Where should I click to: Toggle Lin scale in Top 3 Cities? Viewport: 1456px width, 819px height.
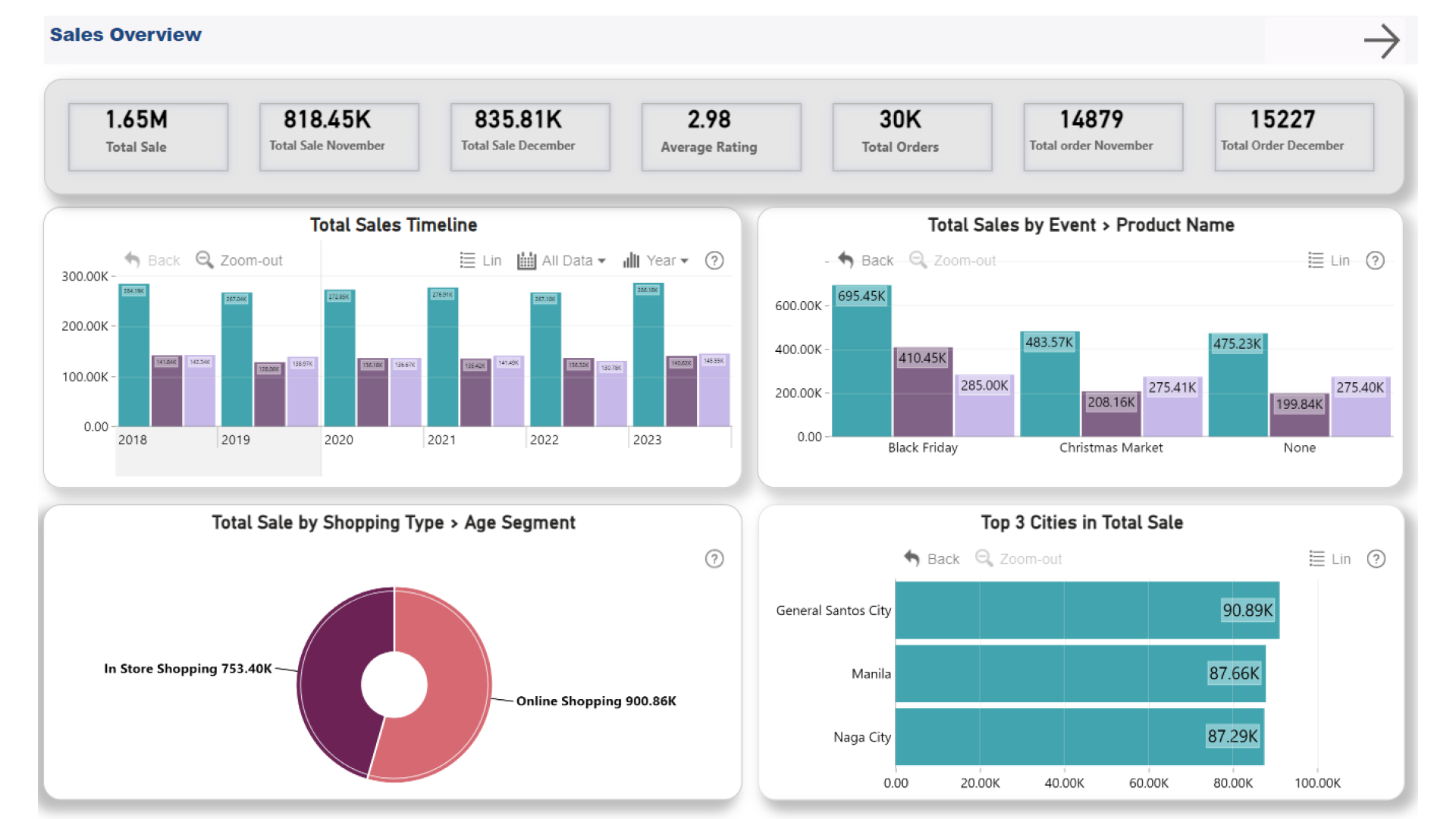(1329, 559)
